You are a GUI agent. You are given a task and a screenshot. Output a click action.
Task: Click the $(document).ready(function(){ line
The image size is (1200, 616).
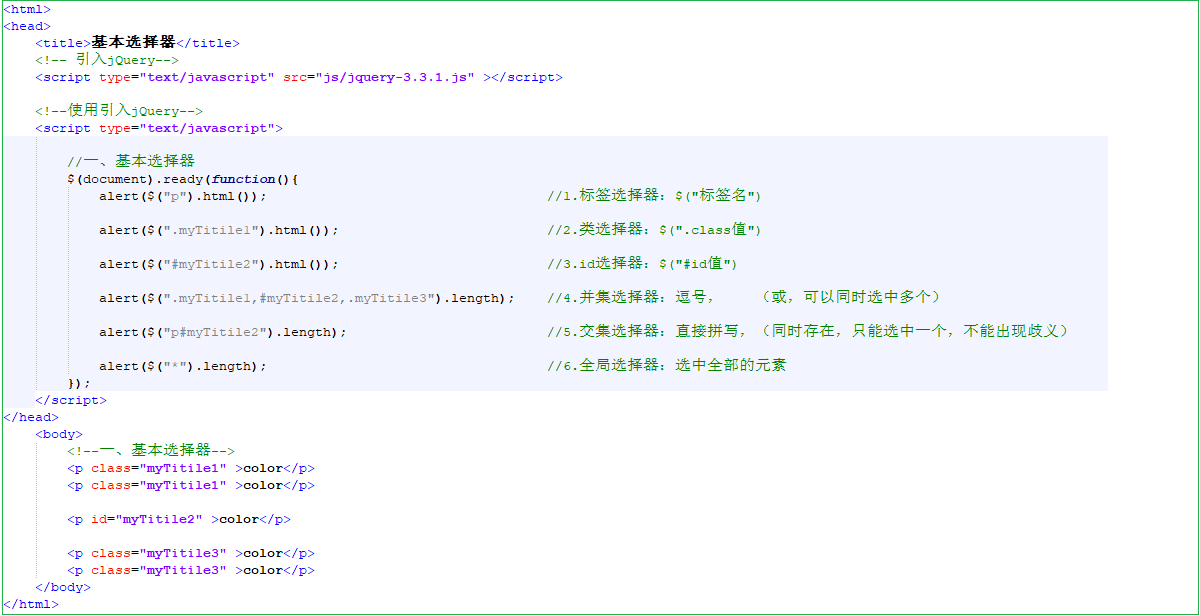(x=183, y=179)
